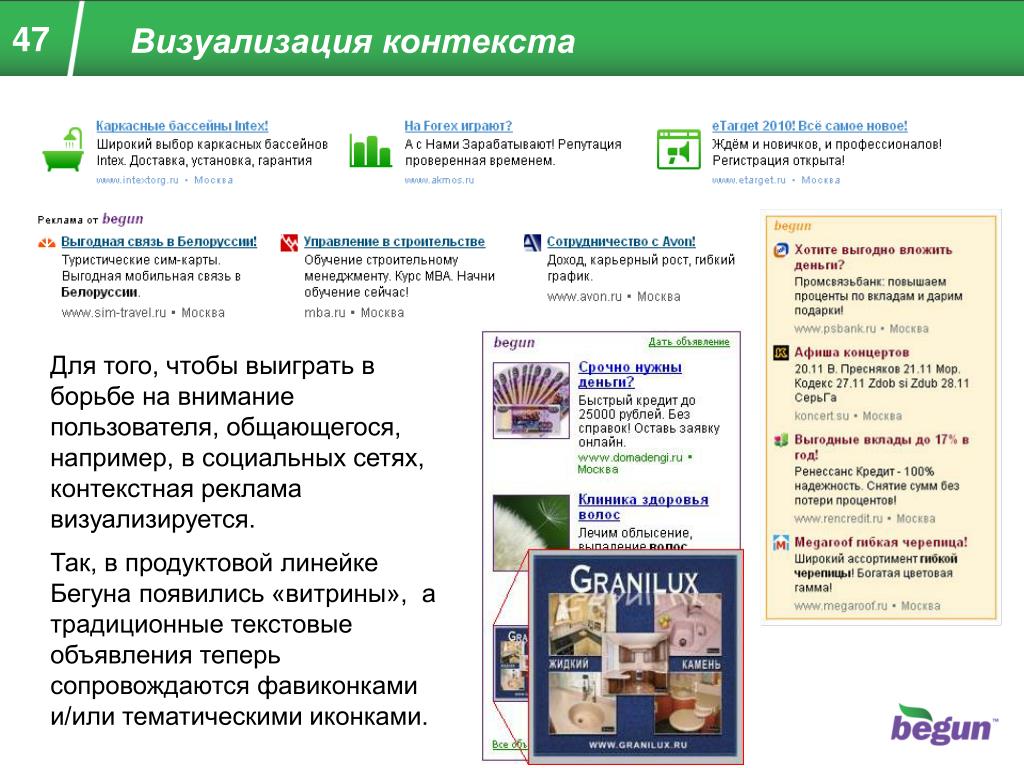The height and width of the screenshot is (768, 1024).
Task: Click the Дать объявление link
Action: point(689,342)
